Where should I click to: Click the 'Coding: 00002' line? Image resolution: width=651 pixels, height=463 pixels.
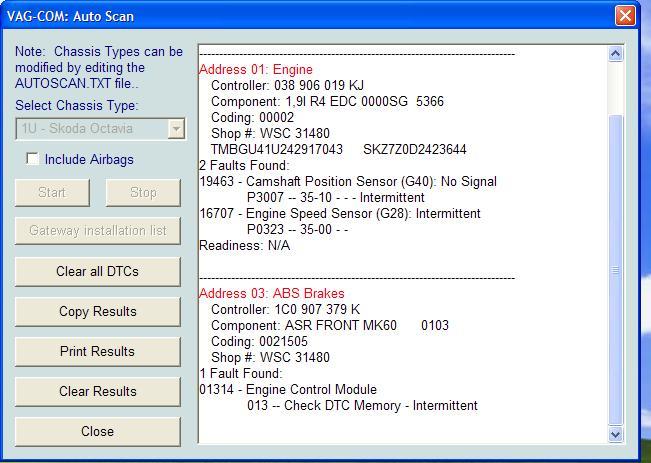(252, 118)
